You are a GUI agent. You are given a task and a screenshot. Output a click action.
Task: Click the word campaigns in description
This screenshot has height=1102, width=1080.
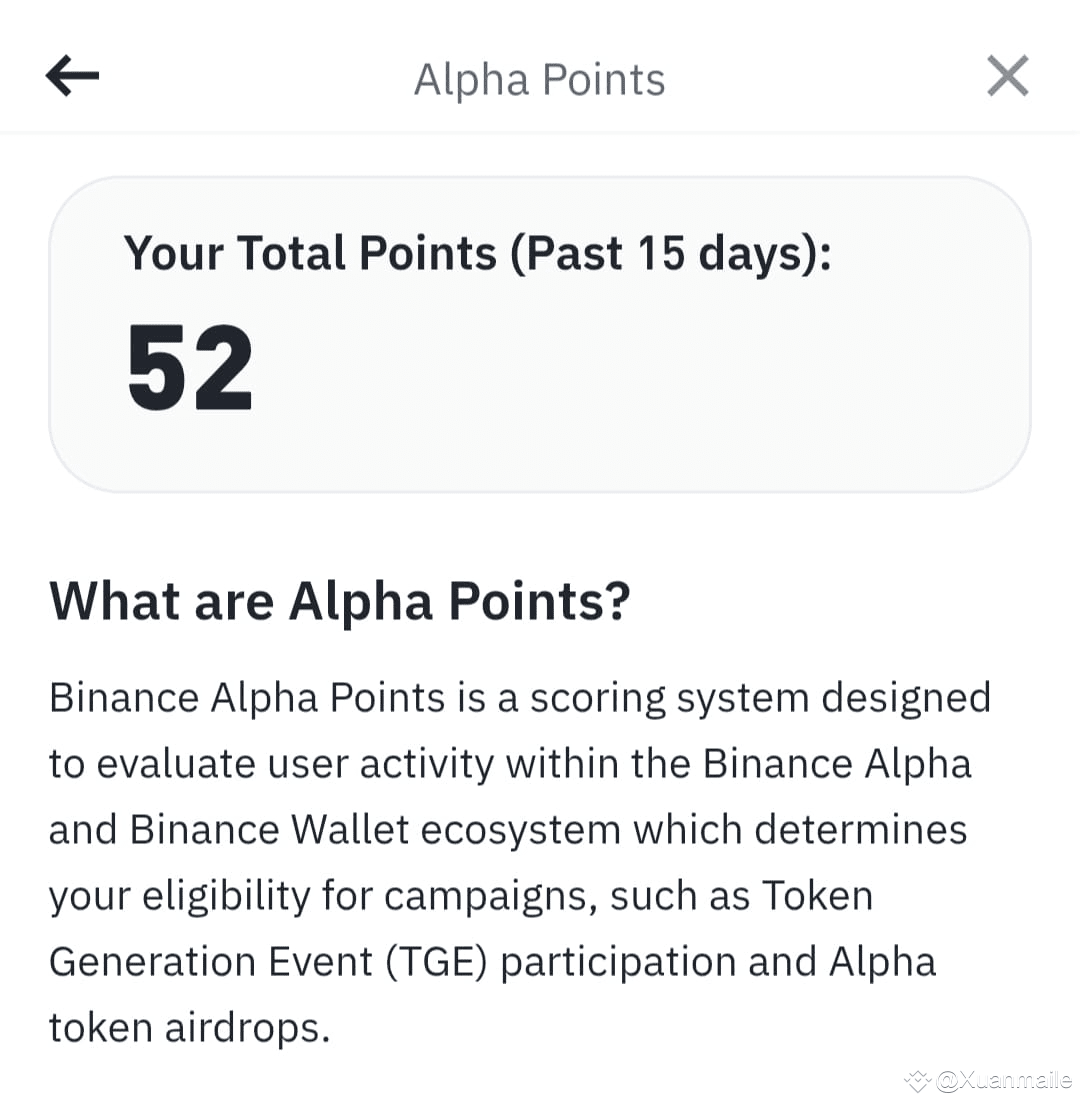[490, 897]
